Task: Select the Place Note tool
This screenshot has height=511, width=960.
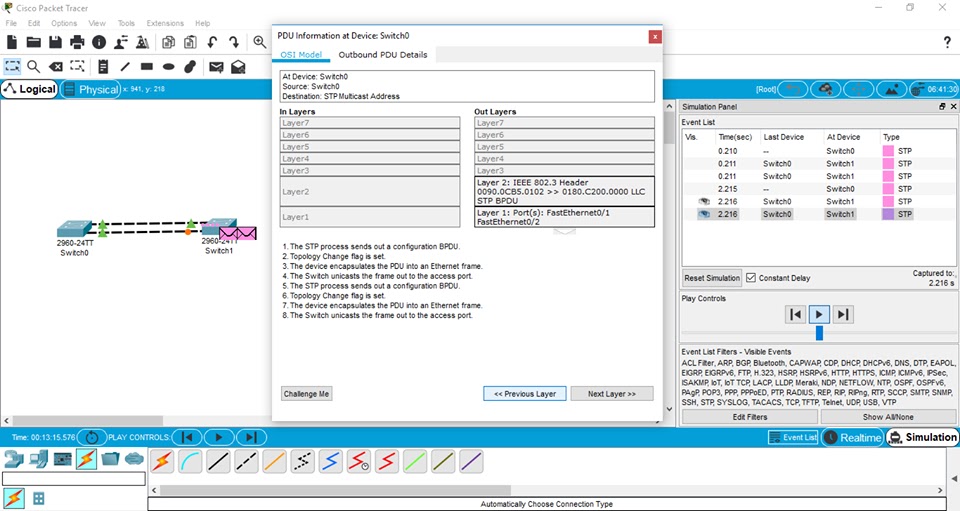Action: click(x=103, y=67)
